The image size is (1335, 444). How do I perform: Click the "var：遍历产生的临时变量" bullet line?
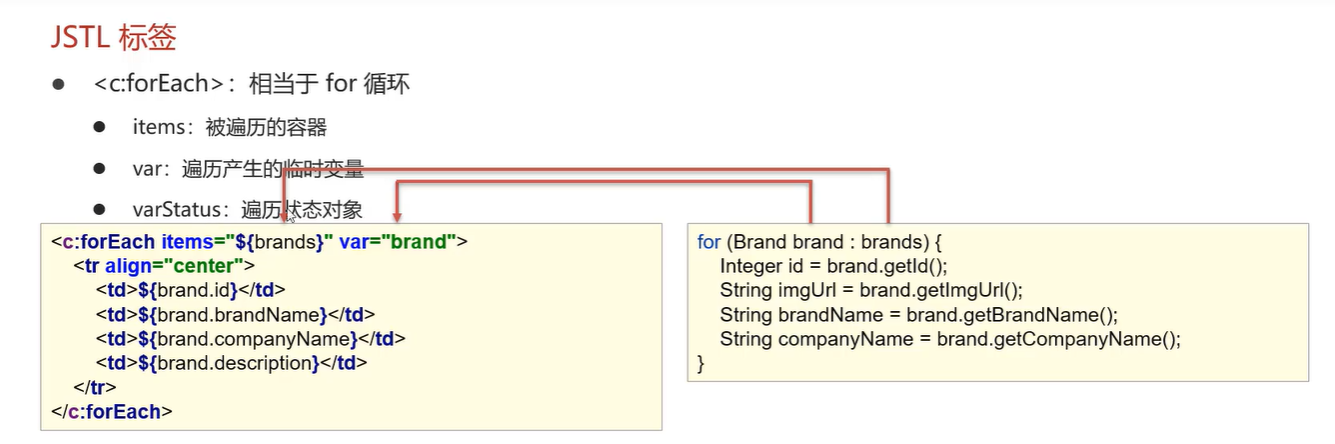(x=247, y=169)
